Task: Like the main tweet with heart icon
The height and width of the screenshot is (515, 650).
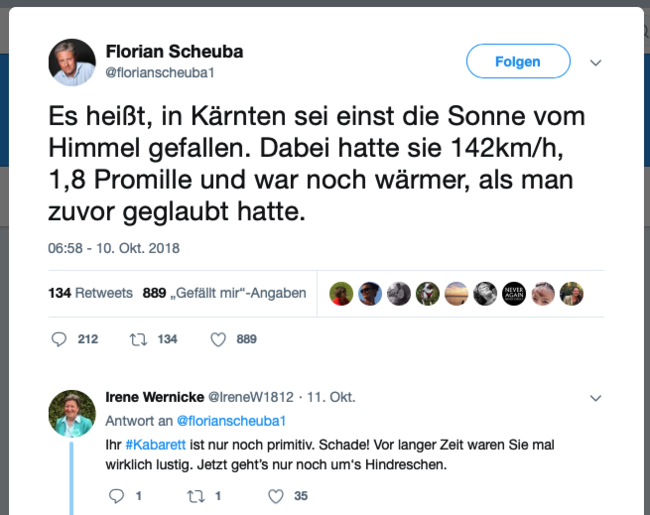Action: (217, 339)
